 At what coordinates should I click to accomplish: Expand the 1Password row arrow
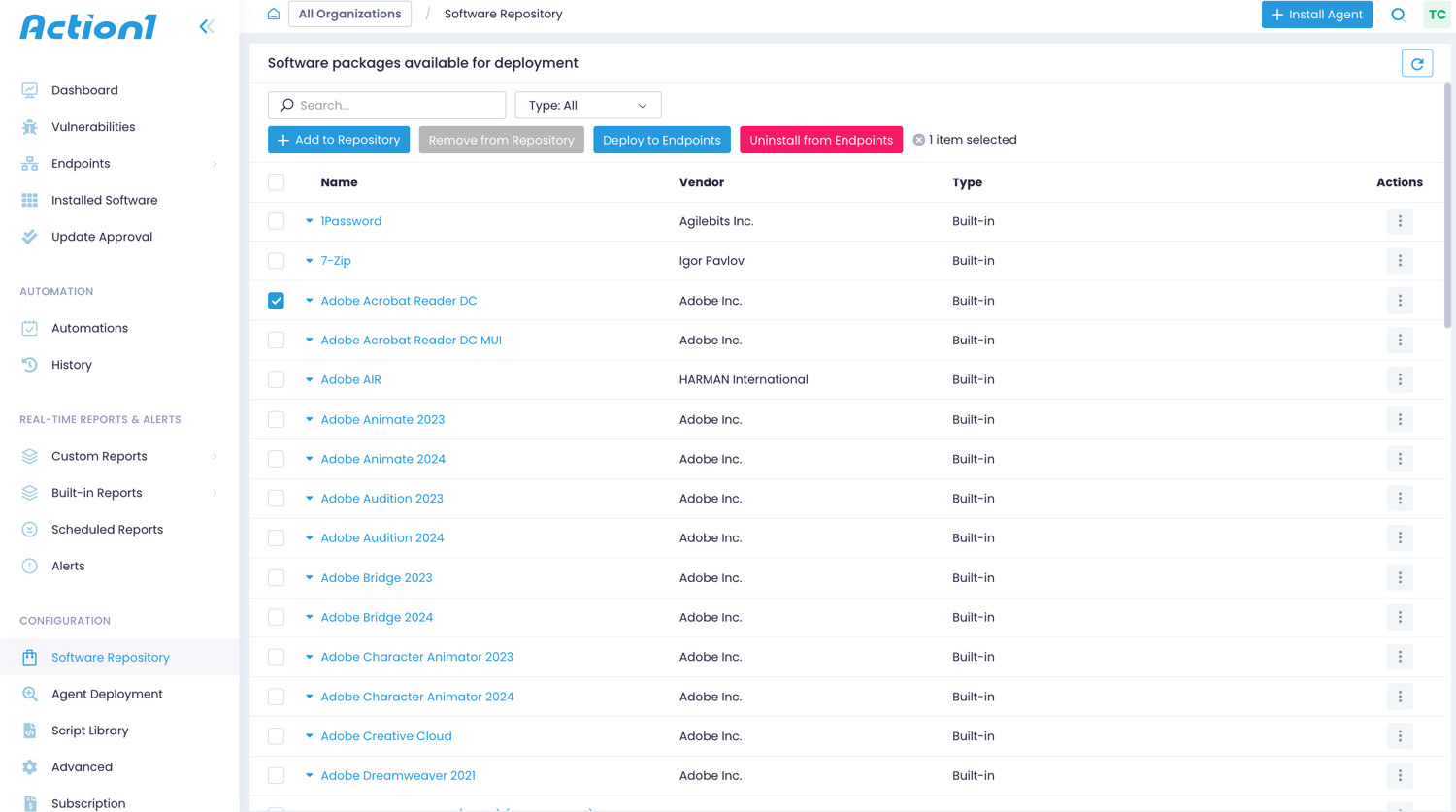(x=310, y=221)
